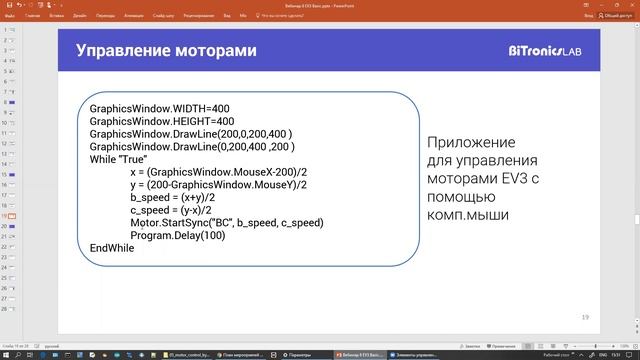Expand hidden system tray icons chevron
640x360 pixels.
[581, 355]
